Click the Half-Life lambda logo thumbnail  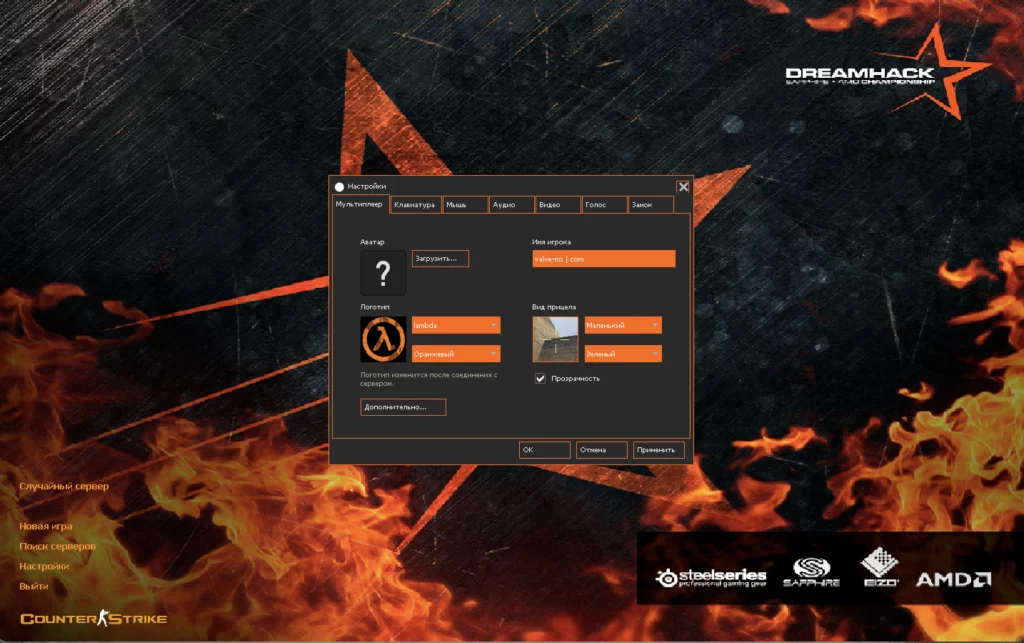pyautogui.click(x=384, y=339)
